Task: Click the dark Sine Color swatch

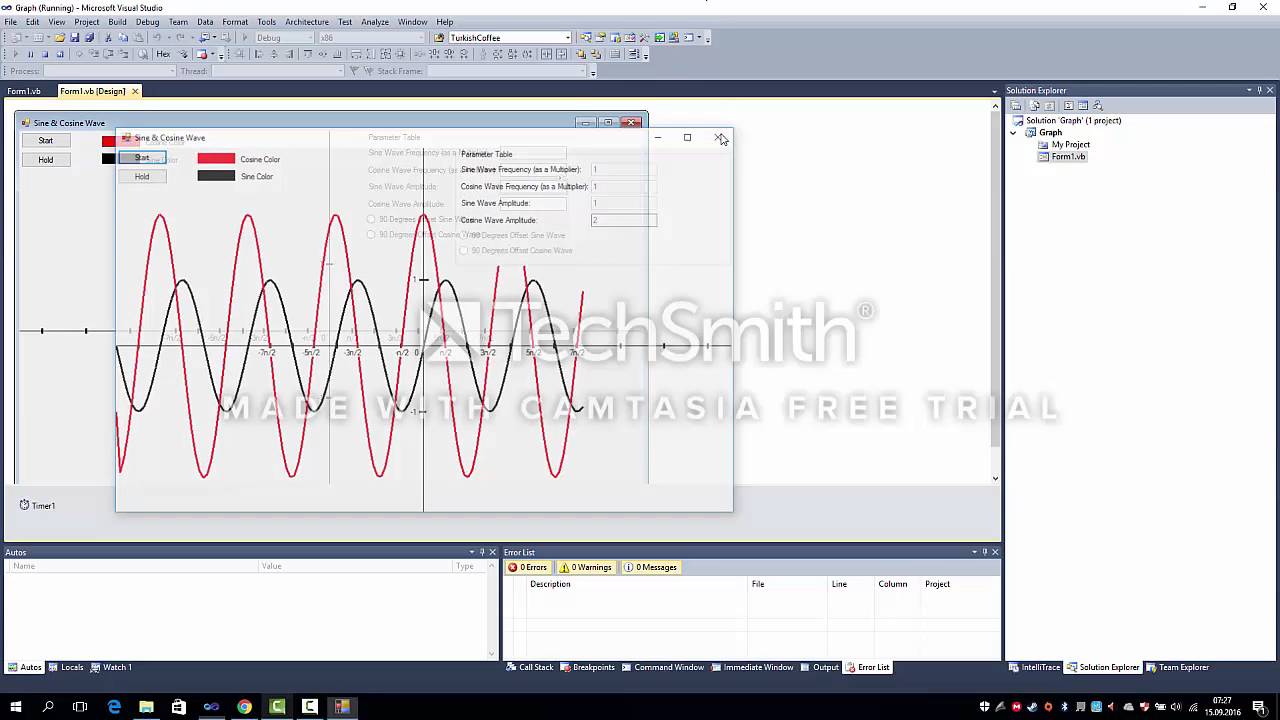Action: coord(216,176)
